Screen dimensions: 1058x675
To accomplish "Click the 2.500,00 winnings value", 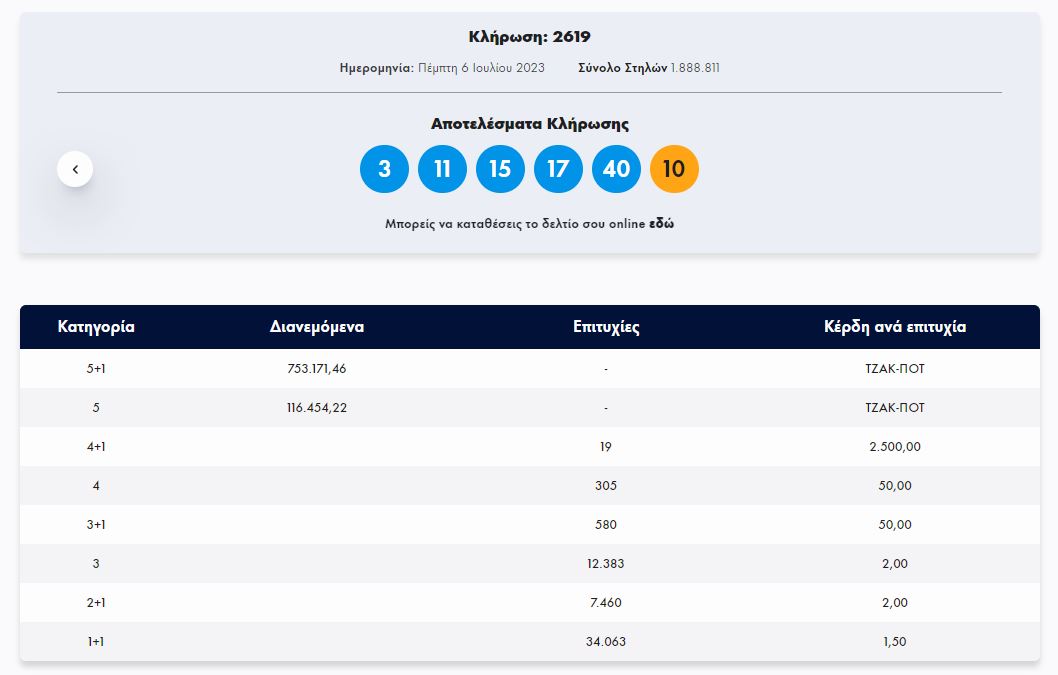I will coord(894,447).
